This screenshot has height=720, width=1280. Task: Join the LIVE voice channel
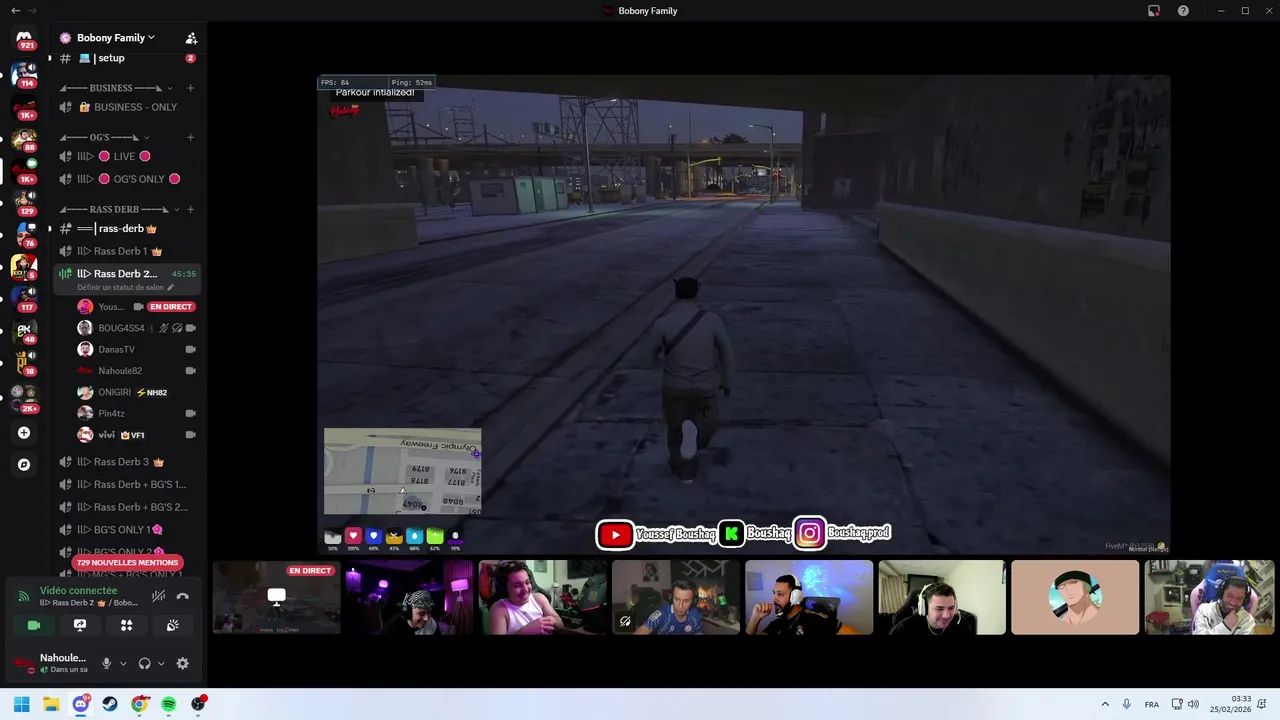click(125, 156)
